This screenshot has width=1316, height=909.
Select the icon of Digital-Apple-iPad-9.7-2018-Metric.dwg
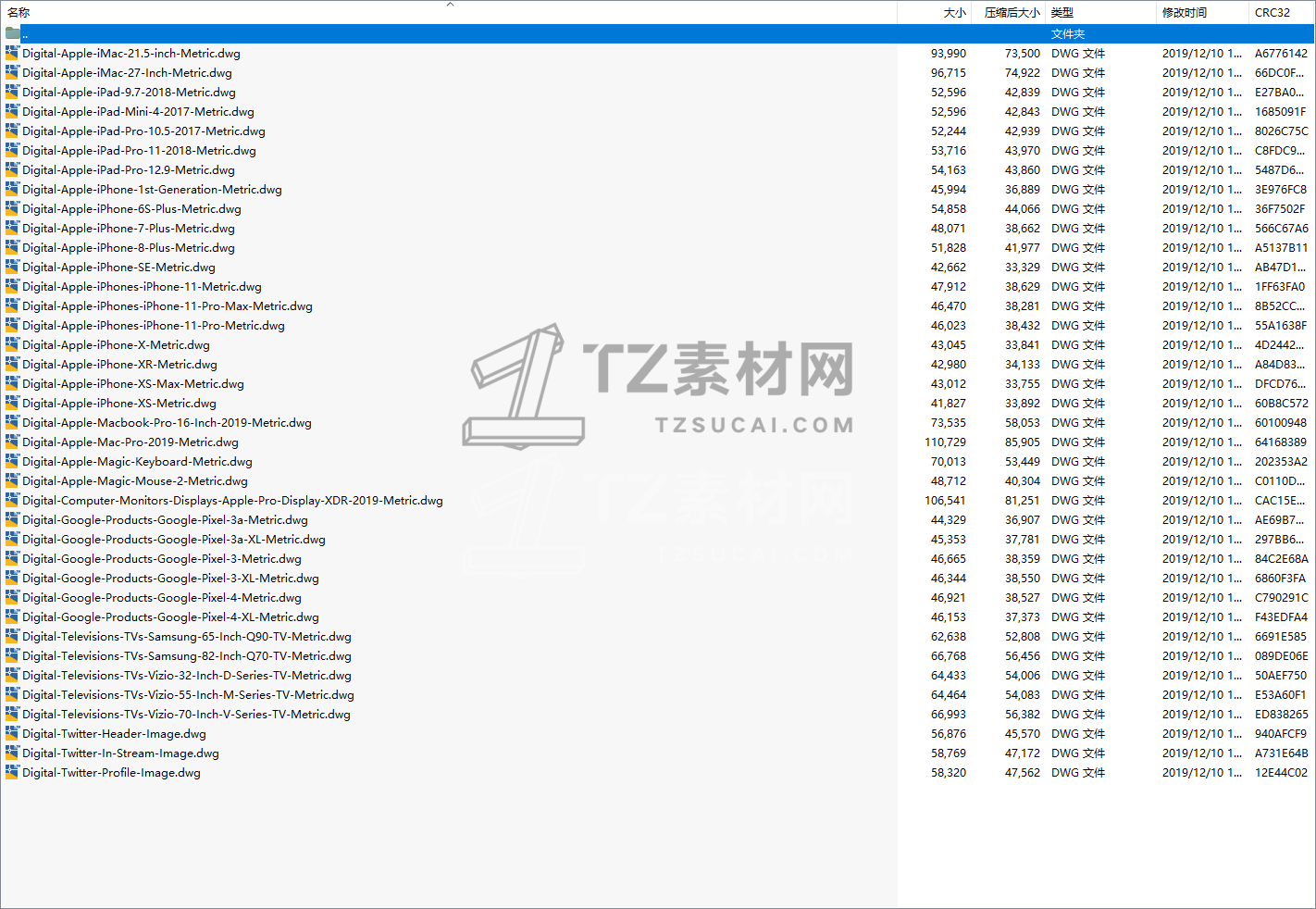[12, 93]
